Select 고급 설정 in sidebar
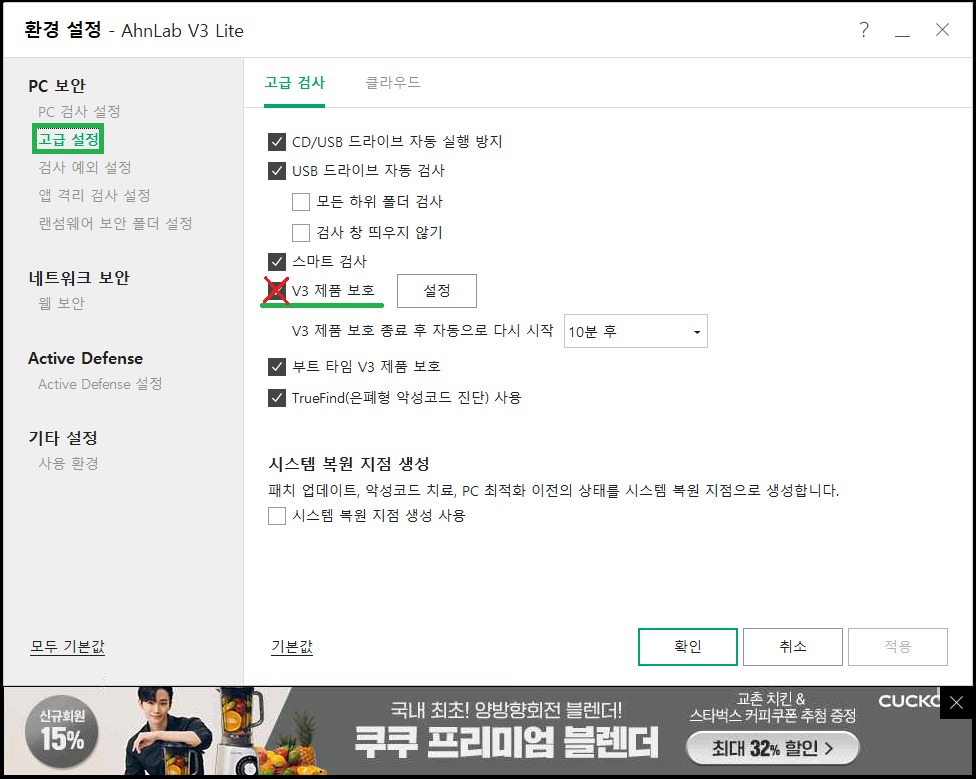The height and width of the screenshot is (779, 976). 68,139
